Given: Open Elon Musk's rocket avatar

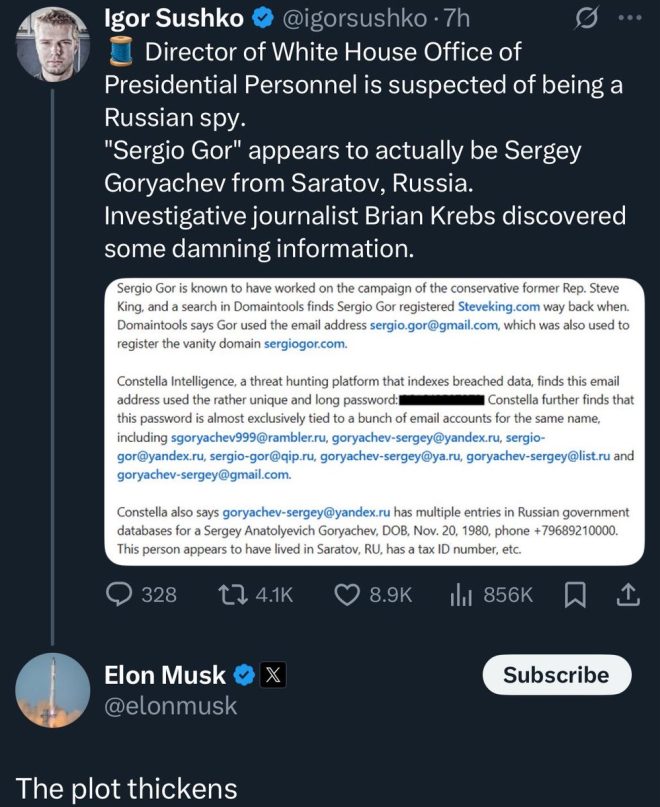Looking at the screenshot, I should 53,690.
